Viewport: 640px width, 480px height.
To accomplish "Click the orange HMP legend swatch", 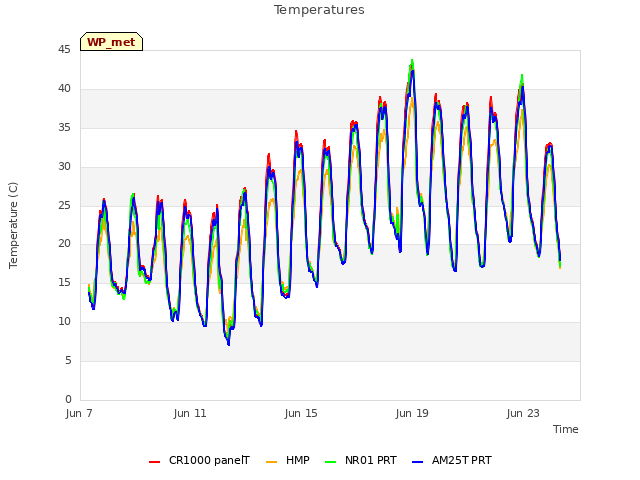I will click(x=271, y=462).
